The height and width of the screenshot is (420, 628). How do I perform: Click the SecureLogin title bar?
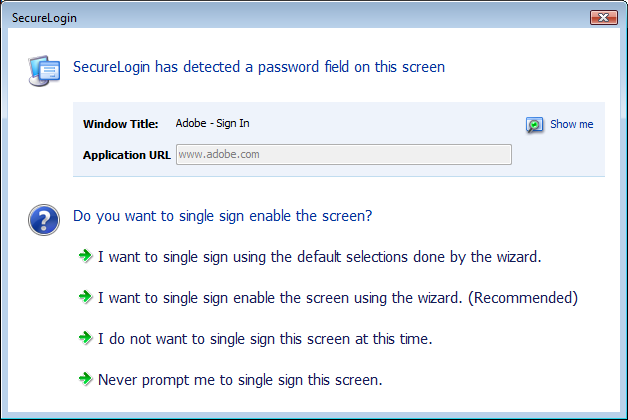pos(300,17)
